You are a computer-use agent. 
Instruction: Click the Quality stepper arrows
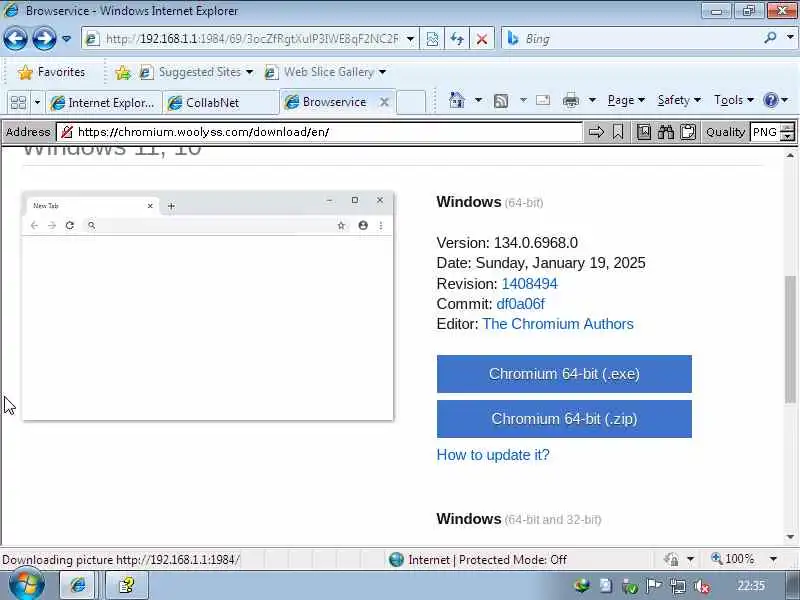click(x=788, y=132)
